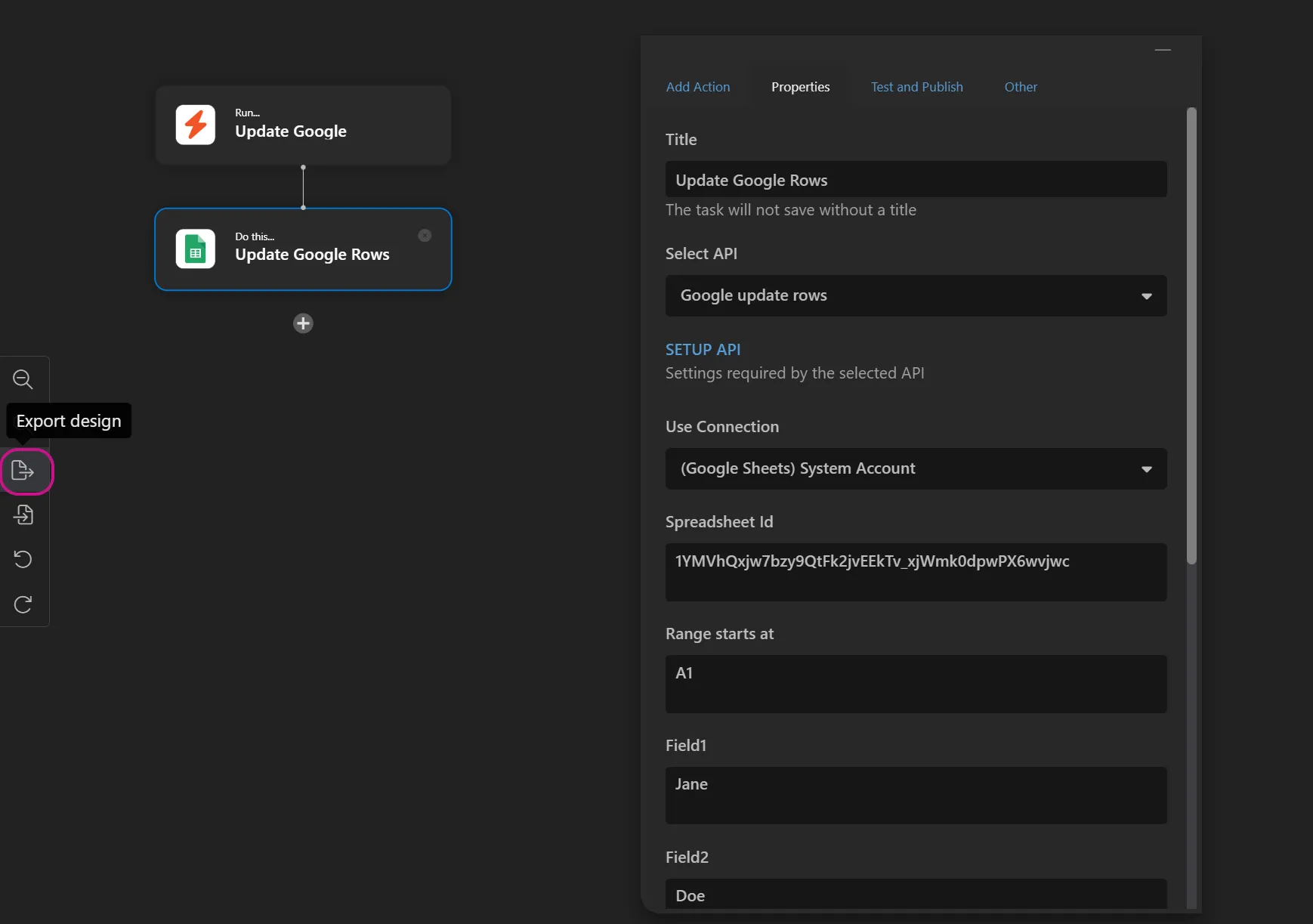Click the SETUP API link
This screenshot has height=924, width=1313.
tap(703, 350)
